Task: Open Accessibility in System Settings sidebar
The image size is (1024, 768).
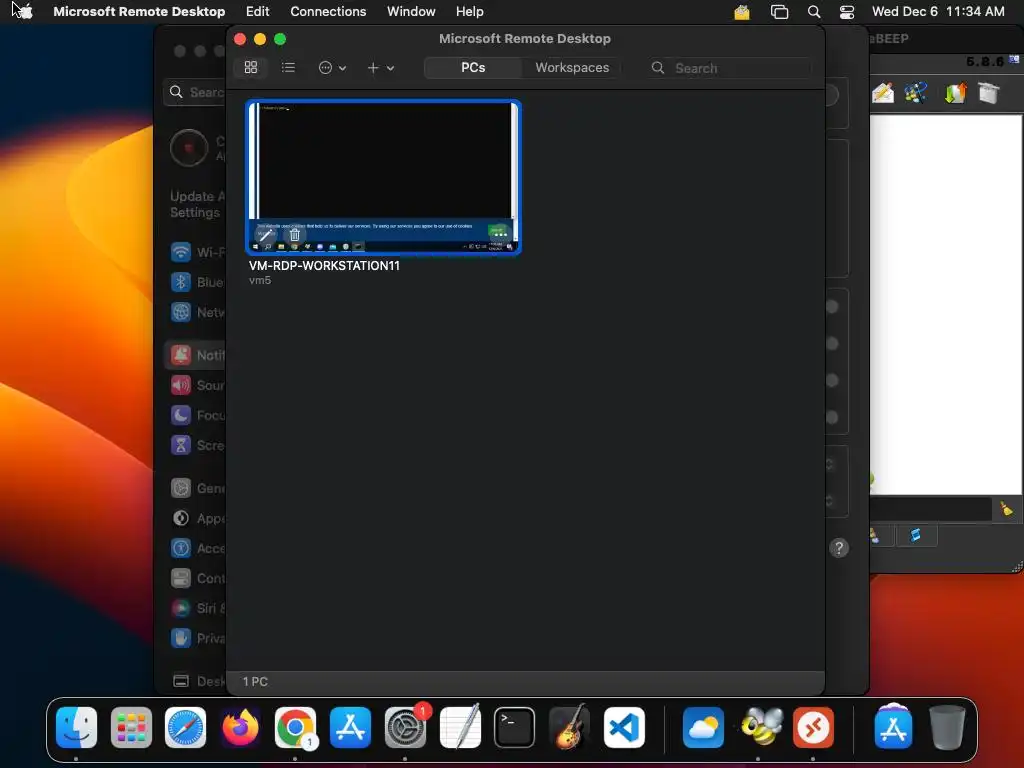Action: [x=198, y=548]
